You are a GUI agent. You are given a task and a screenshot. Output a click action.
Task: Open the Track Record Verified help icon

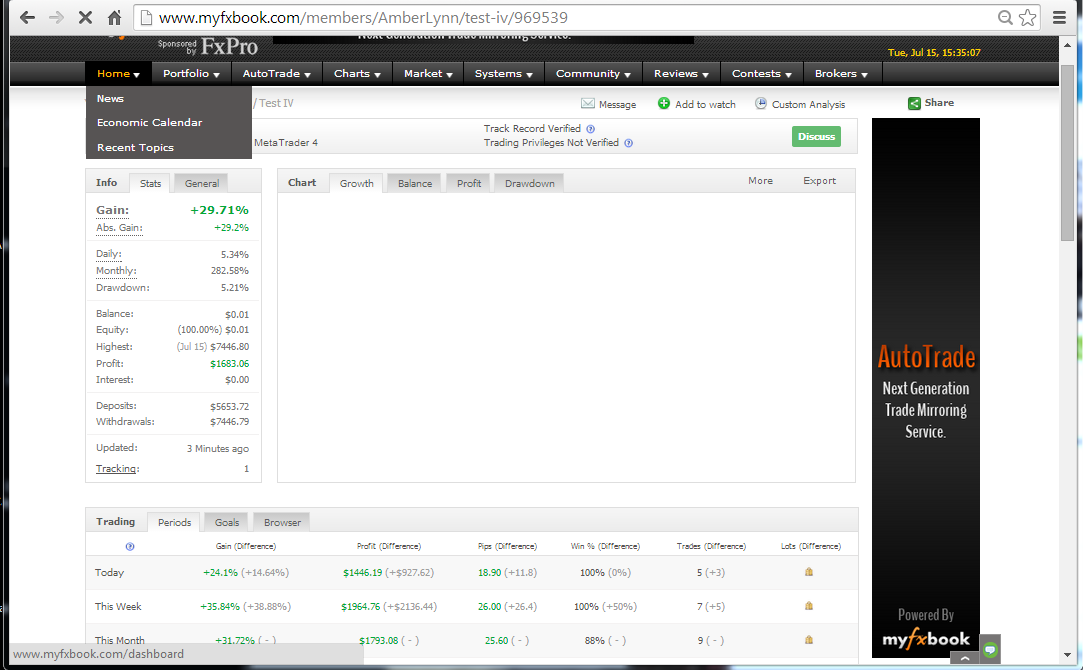coord(591,128)
